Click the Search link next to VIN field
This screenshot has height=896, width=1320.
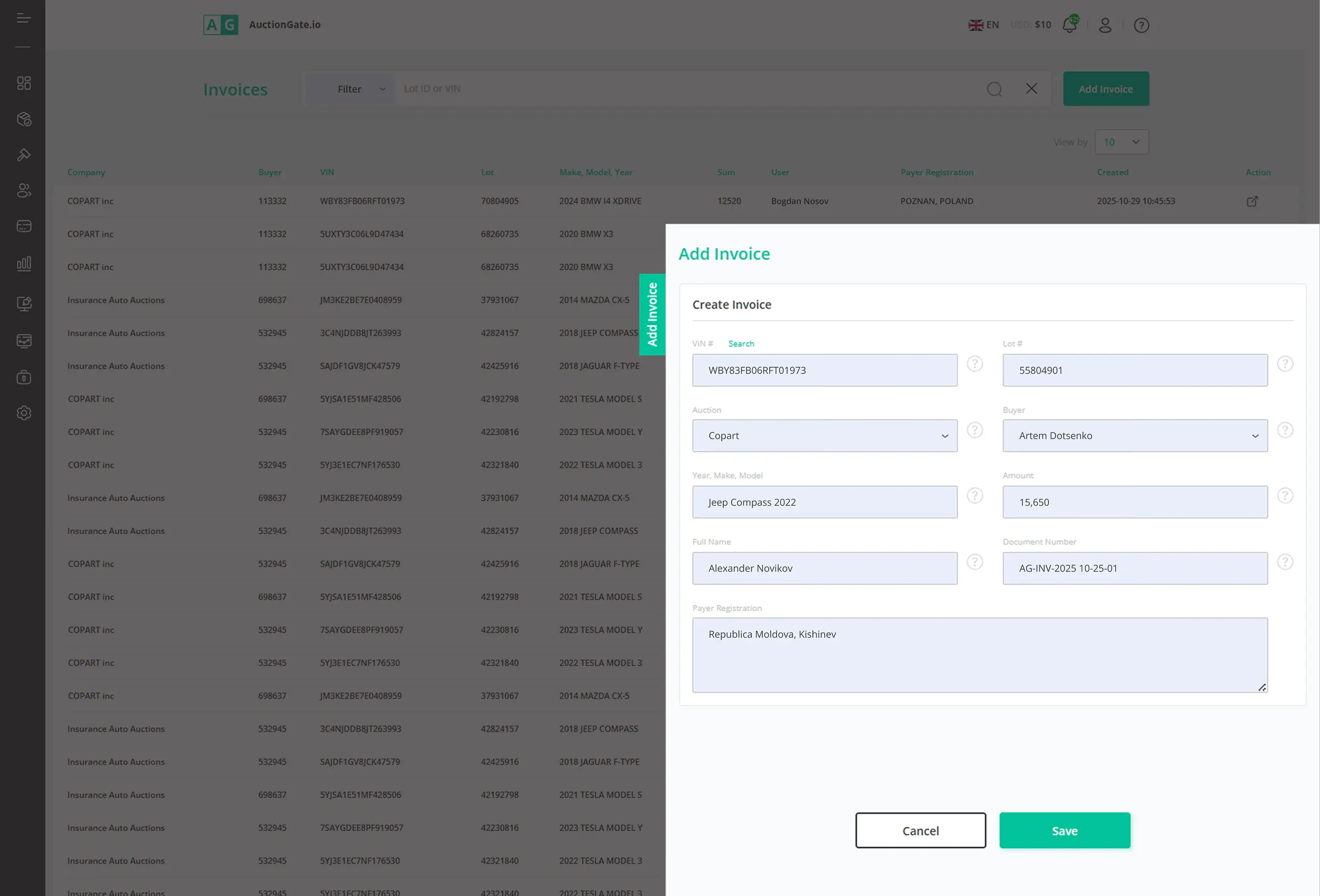click(x=740, y=344)
